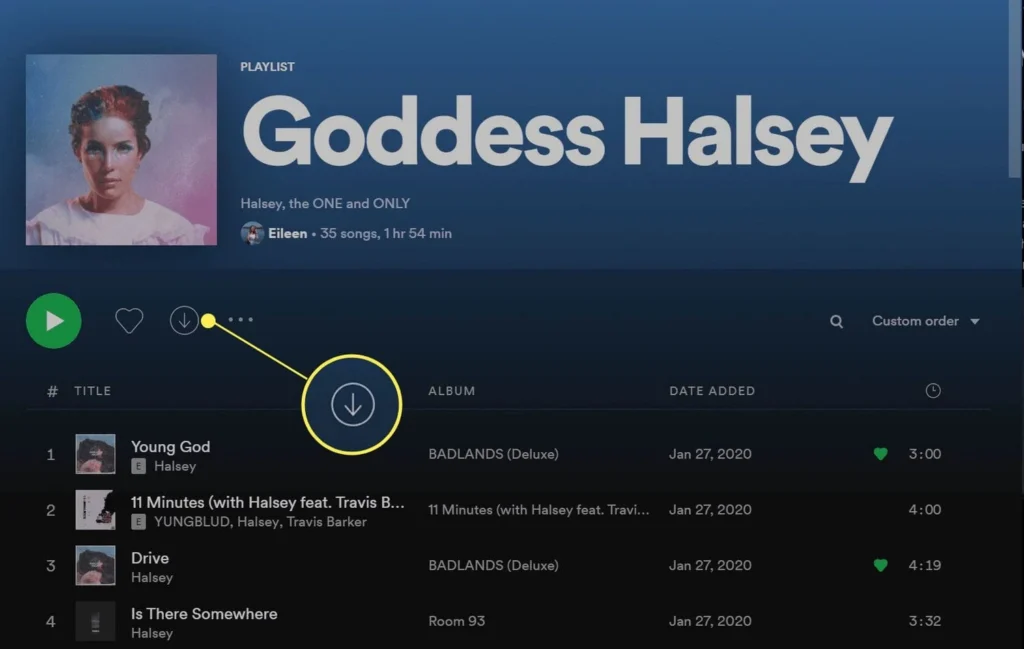Open BADLANDS (Deluxe) album for Young God
The height and width of the screenshot is (649, 1024).
point(494,454)
